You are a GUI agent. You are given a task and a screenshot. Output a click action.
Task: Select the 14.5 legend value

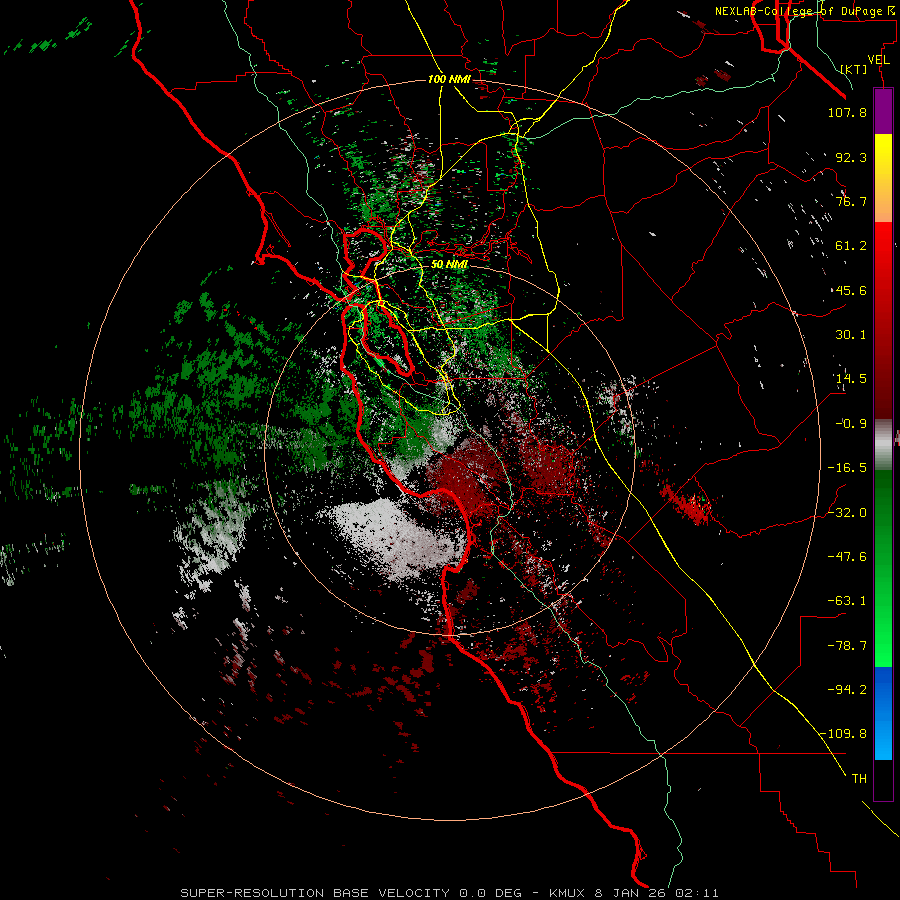(x=851, y=379)
